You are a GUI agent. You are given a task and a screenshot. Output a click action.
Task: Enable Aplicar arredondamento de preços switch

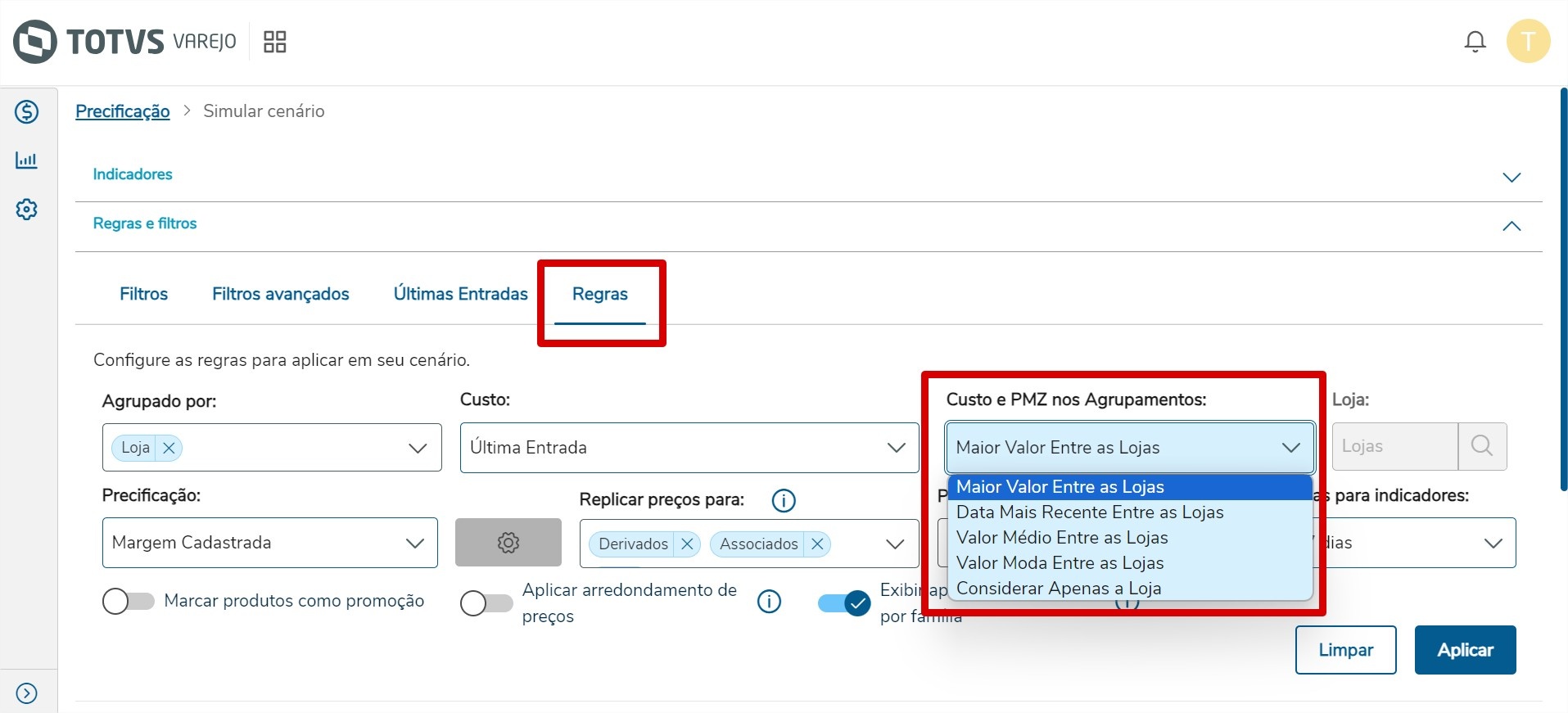tap(486, 603)
